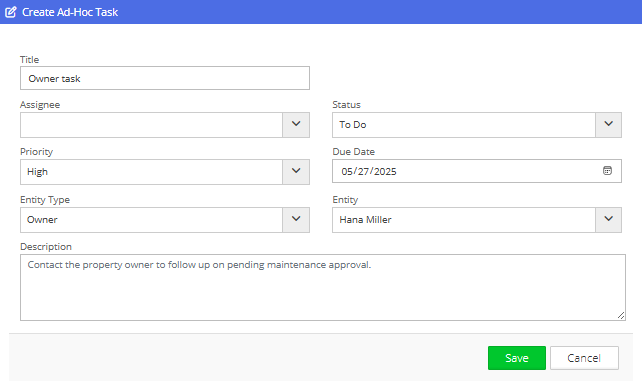Expand the Entity dropdown arrow
This screenshot has height=390, width=642.
[608, 220]
